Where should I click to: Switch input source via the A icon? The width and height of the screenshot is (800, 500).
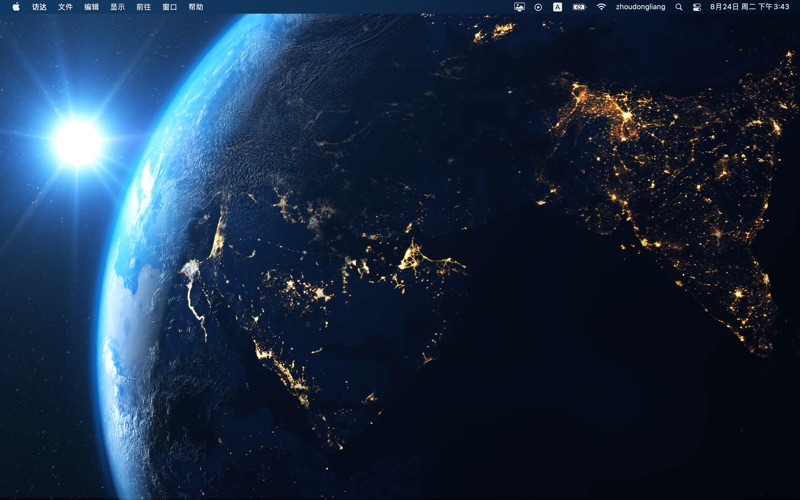pos(558,7)
